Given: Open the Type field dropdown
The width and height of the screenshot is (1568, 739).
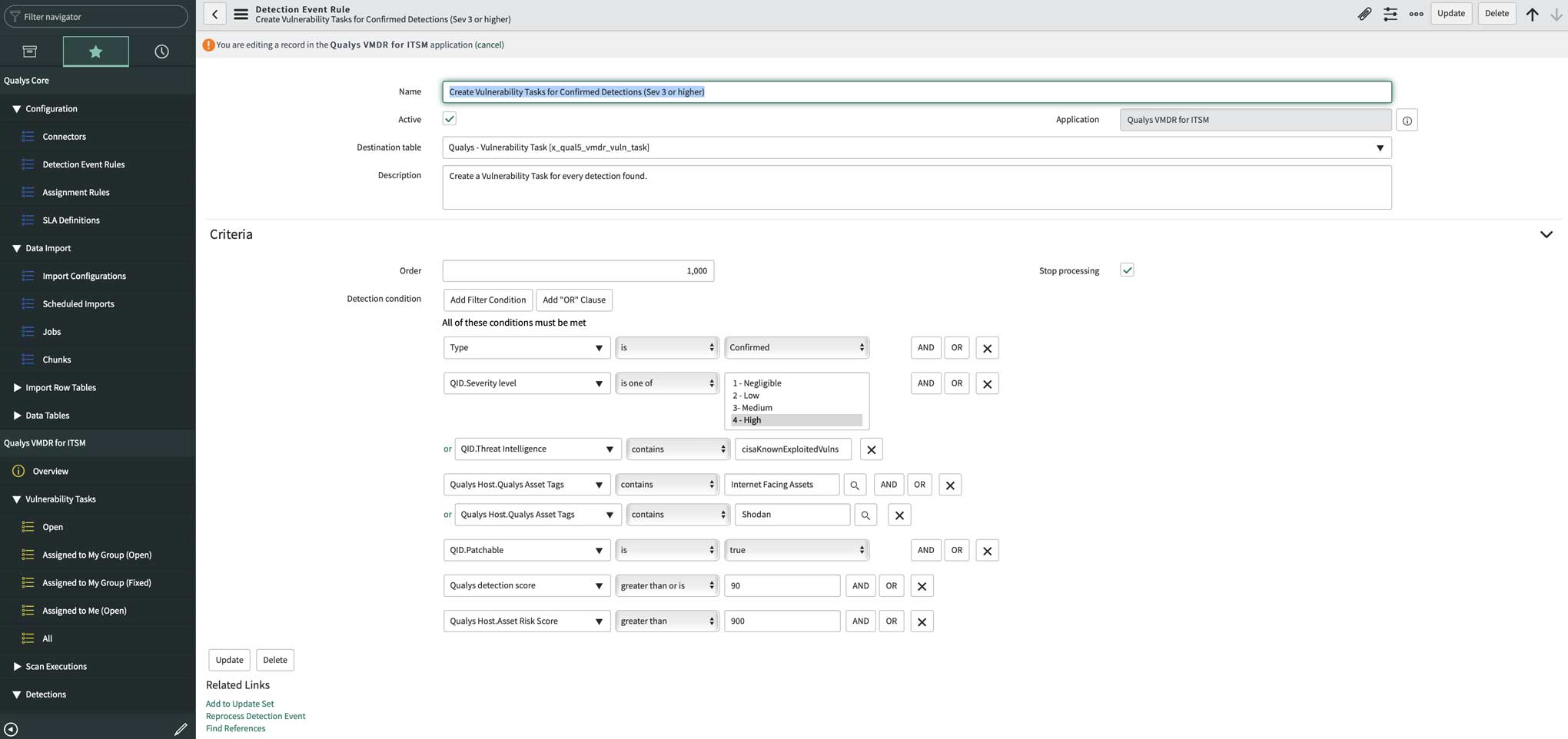Looking at the screenshot, I should pyautogui.click(x=527, y=348).
